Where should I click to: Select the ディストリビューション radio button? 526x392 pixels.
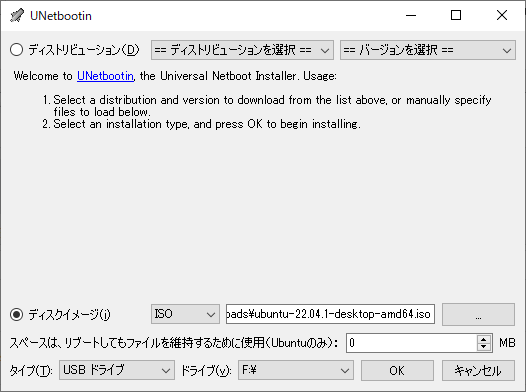point(16,50)
